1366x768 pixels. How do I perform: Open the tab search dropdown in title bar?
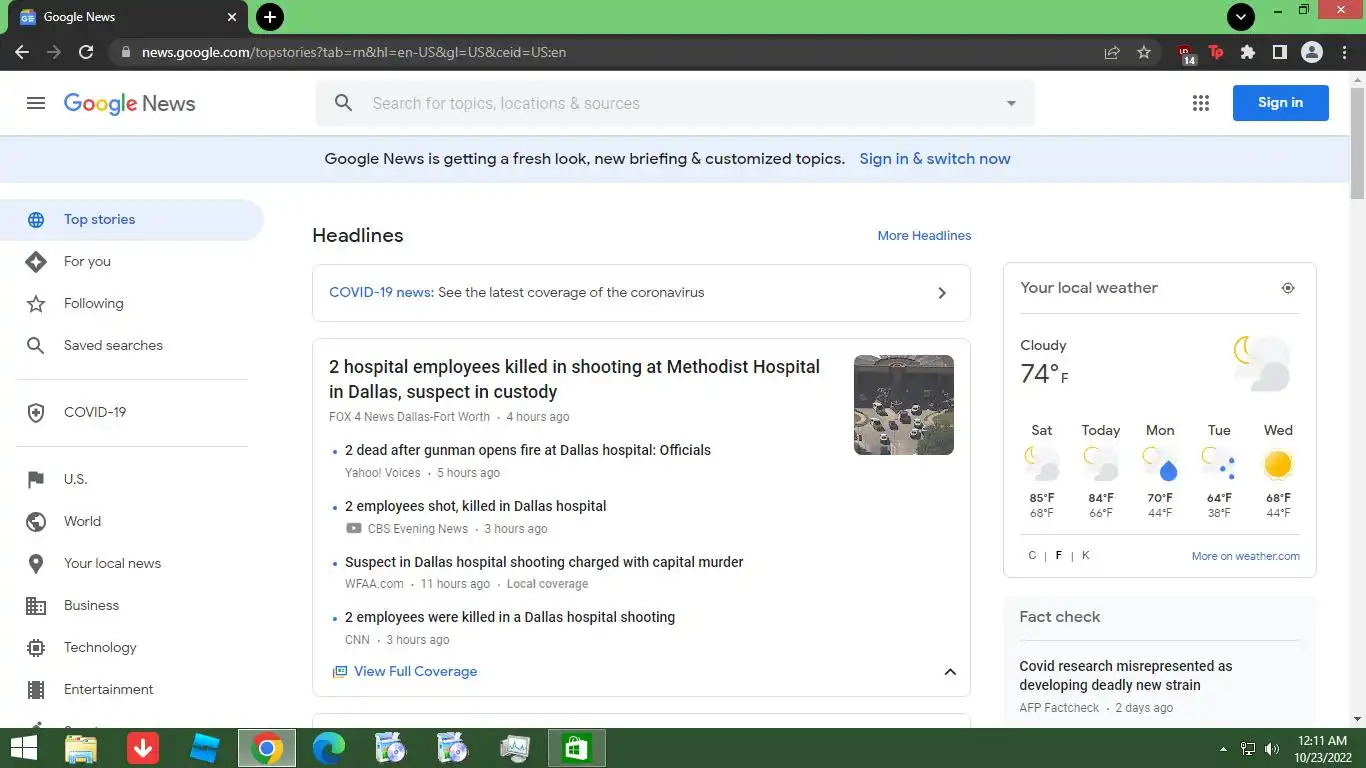1241,17
